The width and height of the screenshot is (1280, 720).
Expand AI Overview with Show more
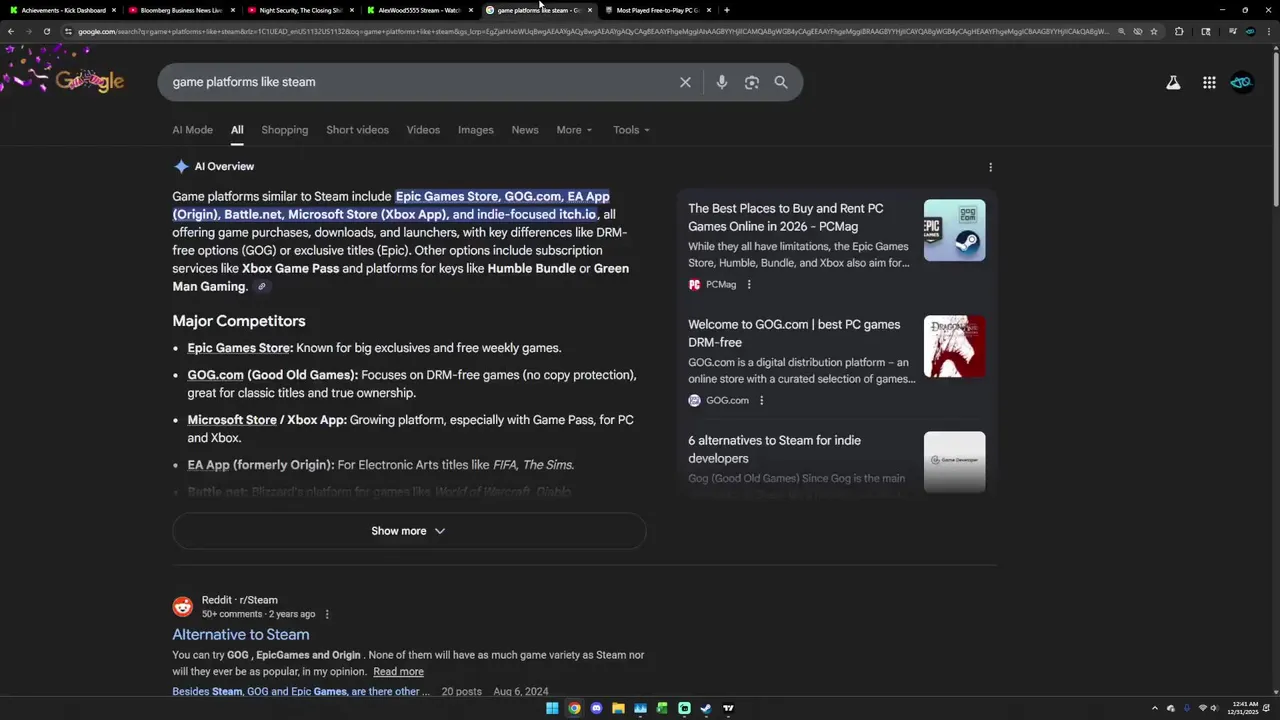[x=409, y=531]
